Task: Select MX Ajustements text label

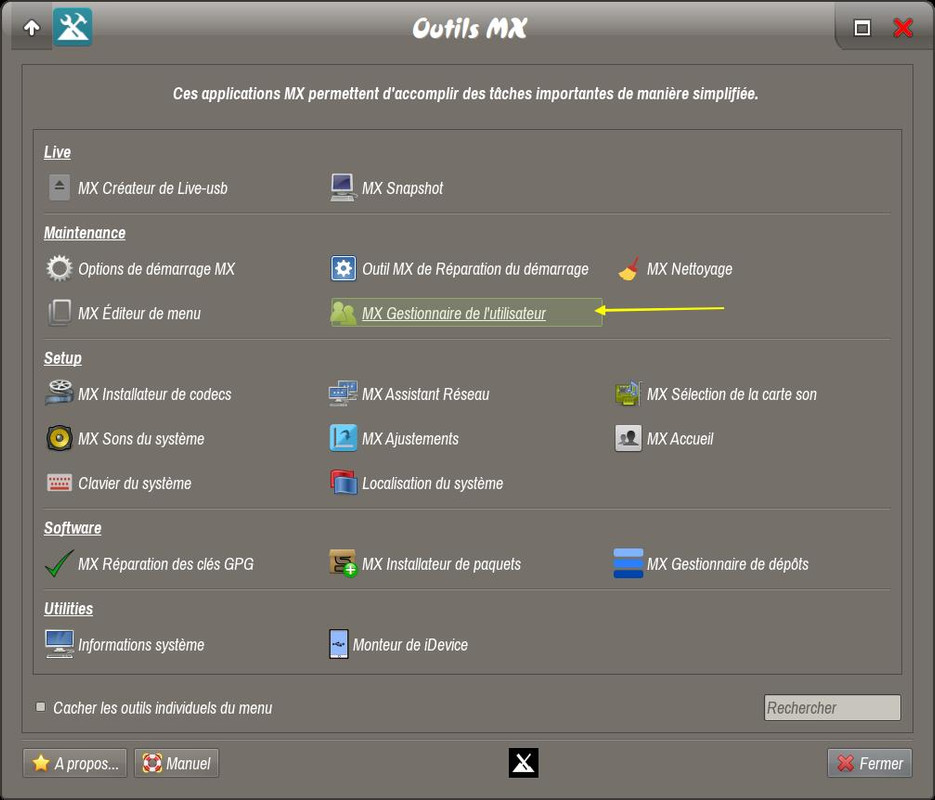Action: 410,439
